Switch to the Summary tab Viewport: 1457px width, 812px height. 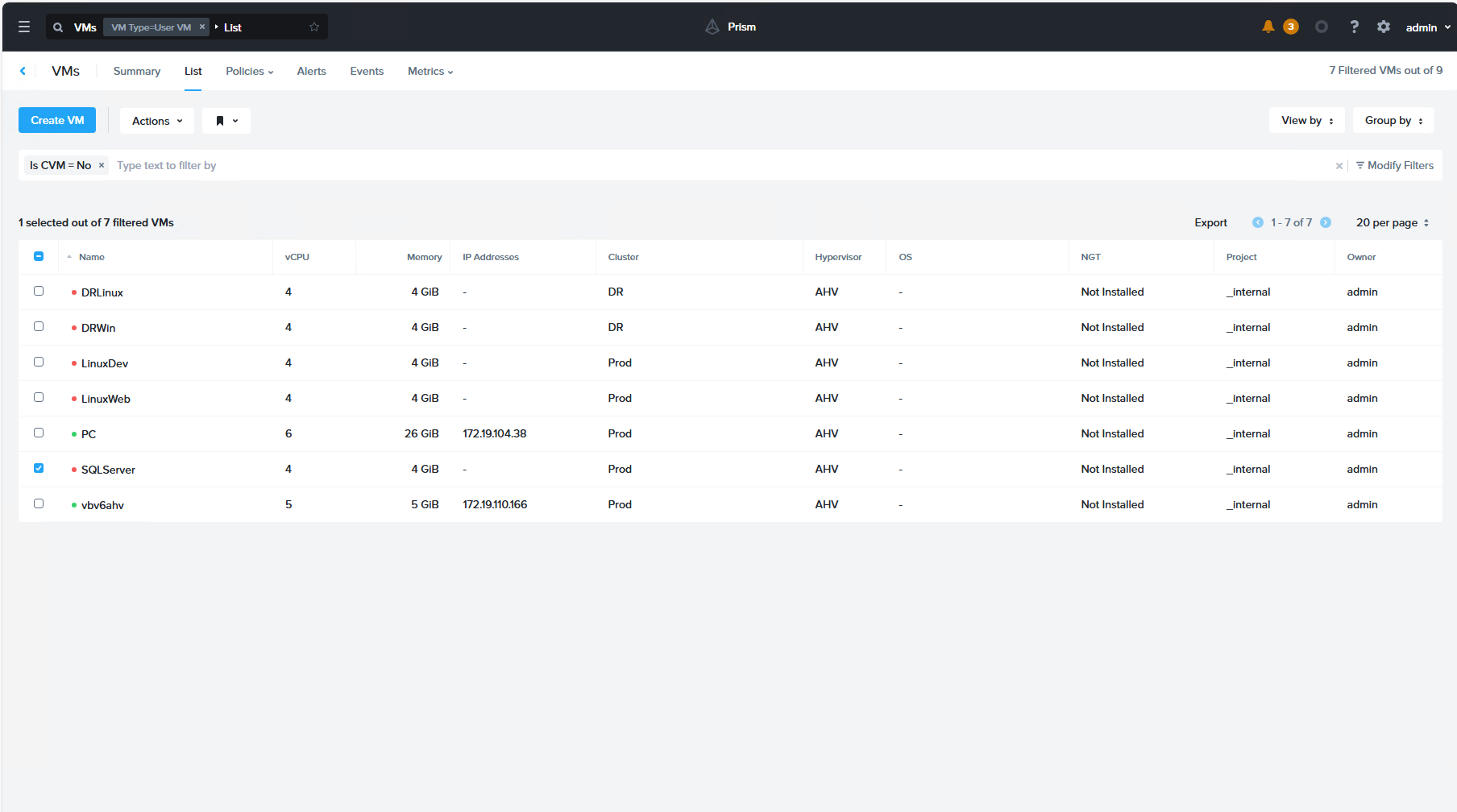[137, 71]
